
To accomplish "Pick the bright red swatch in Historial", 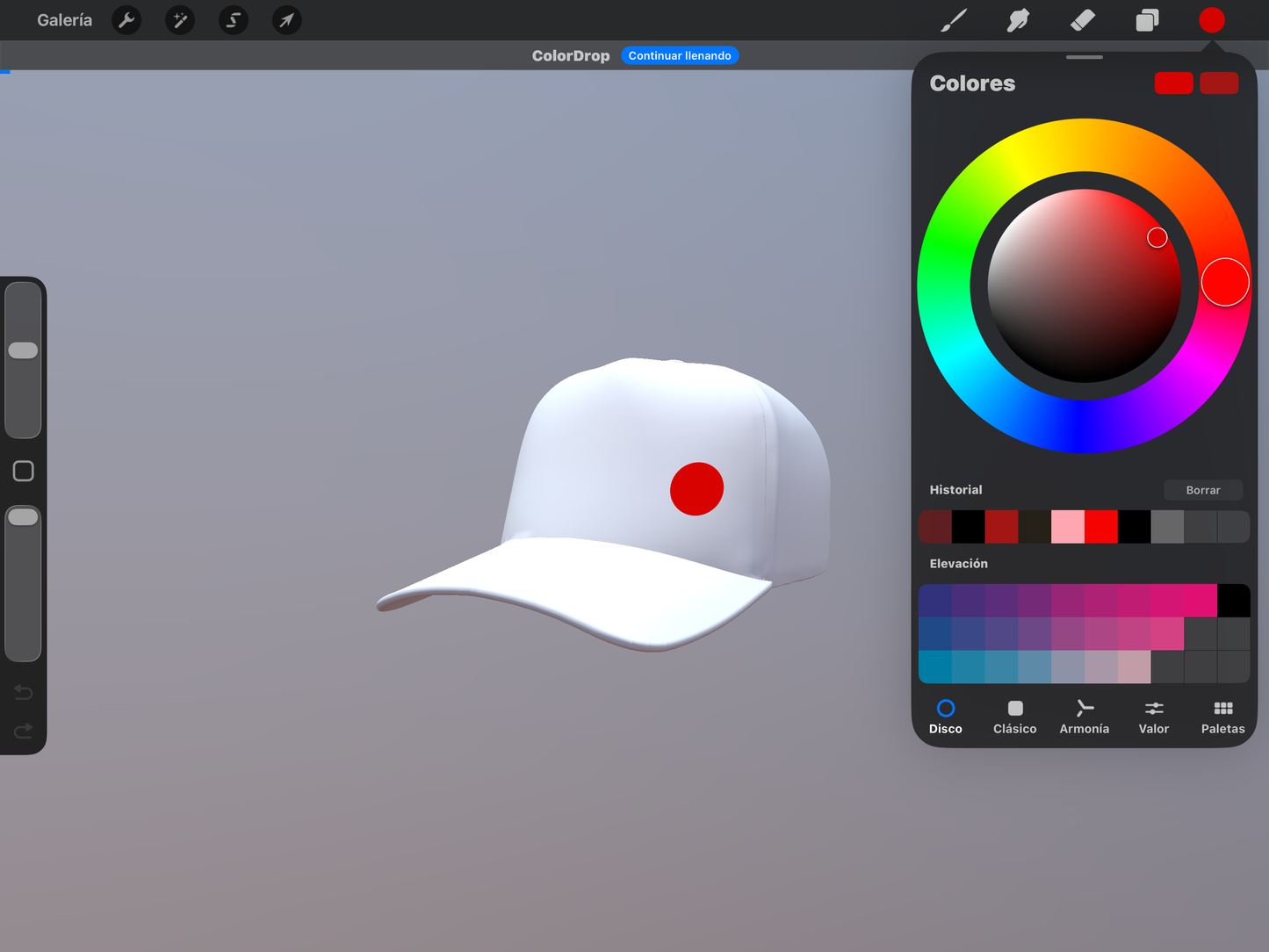I will (x=1101, y=527).
